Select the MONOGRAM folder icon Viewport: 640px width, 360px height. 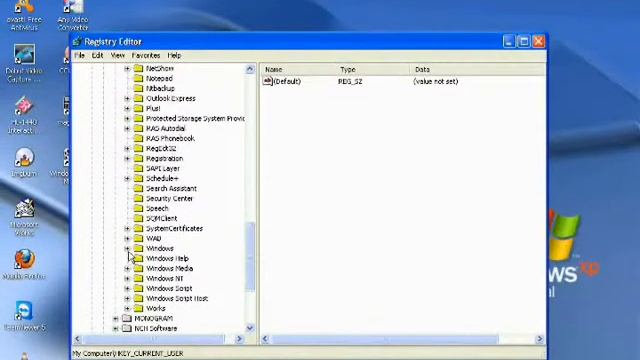tap(127, 318)
